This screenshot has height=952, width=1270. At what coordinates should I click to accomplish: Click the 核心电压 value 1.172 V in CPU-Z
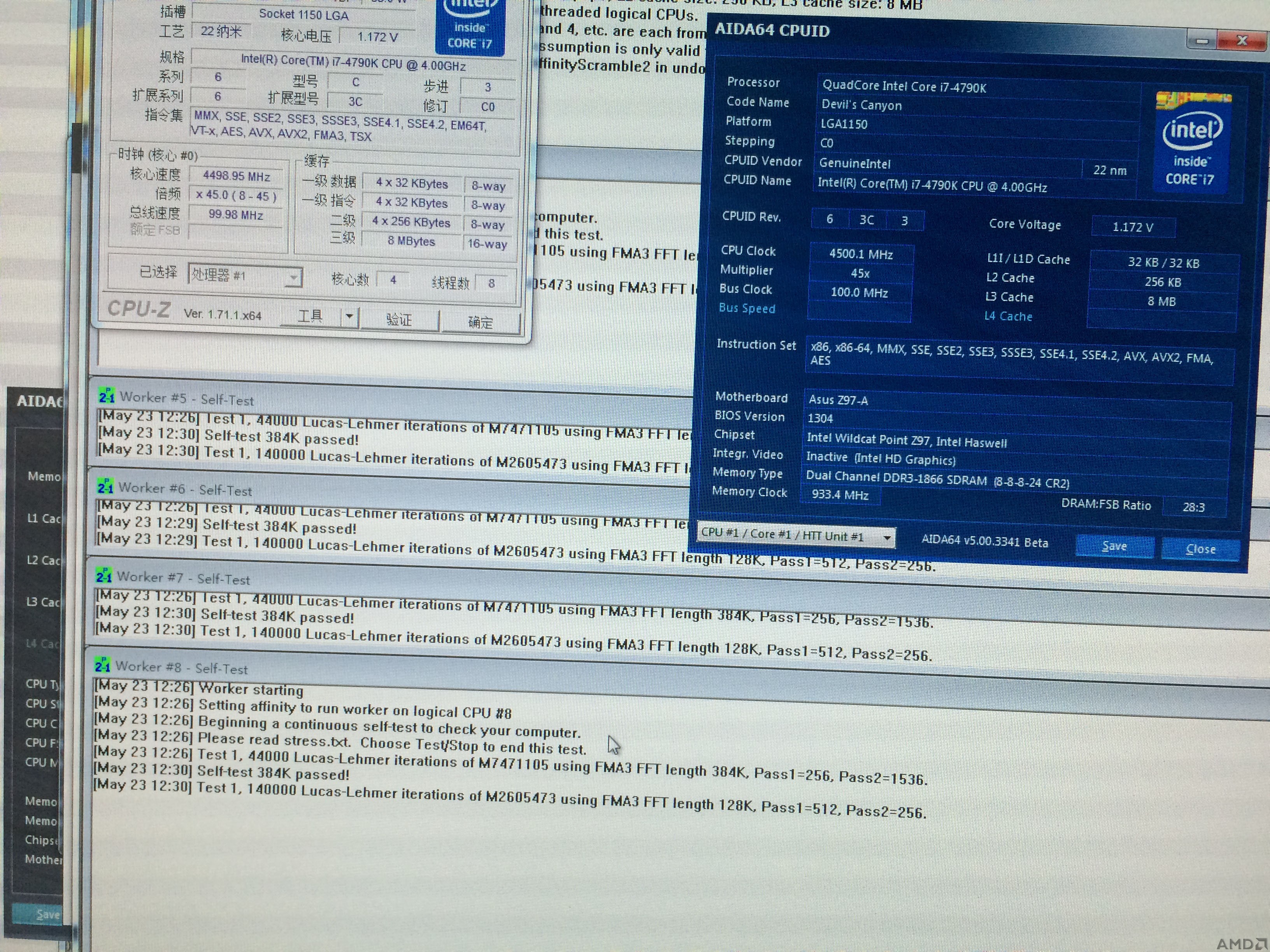377,37
